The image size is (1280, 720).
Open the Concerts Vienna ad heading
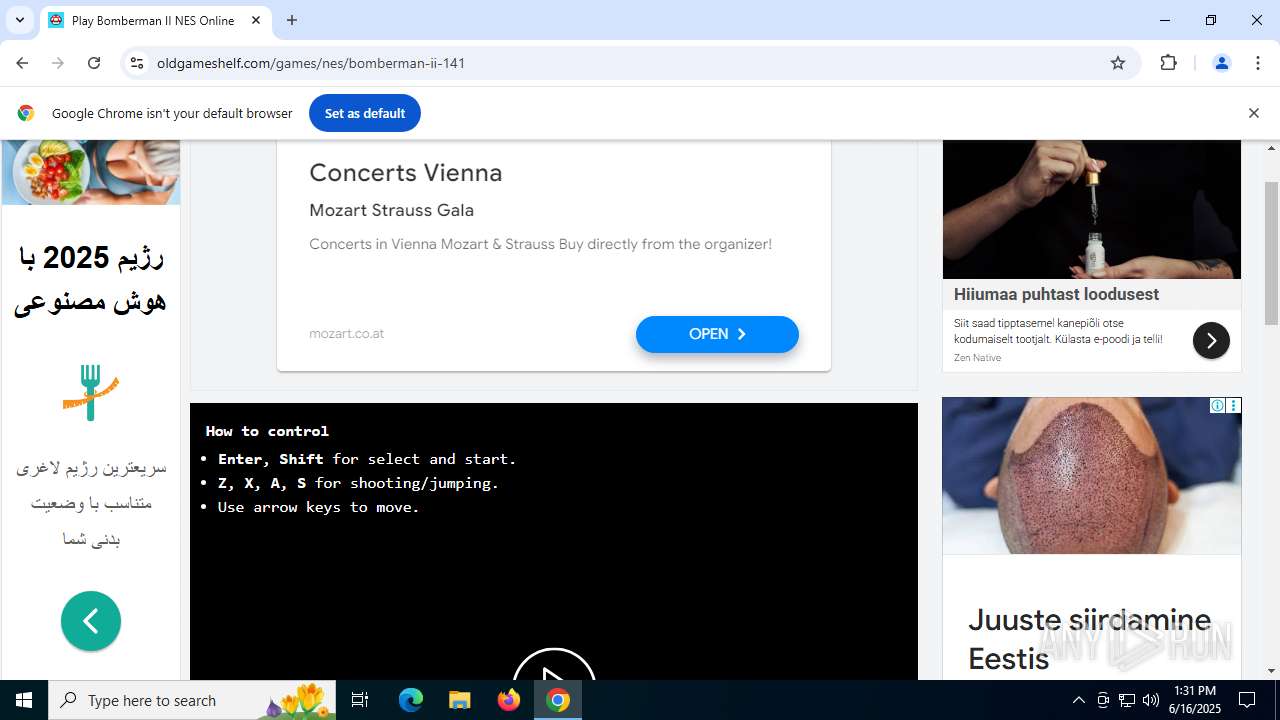406,173
